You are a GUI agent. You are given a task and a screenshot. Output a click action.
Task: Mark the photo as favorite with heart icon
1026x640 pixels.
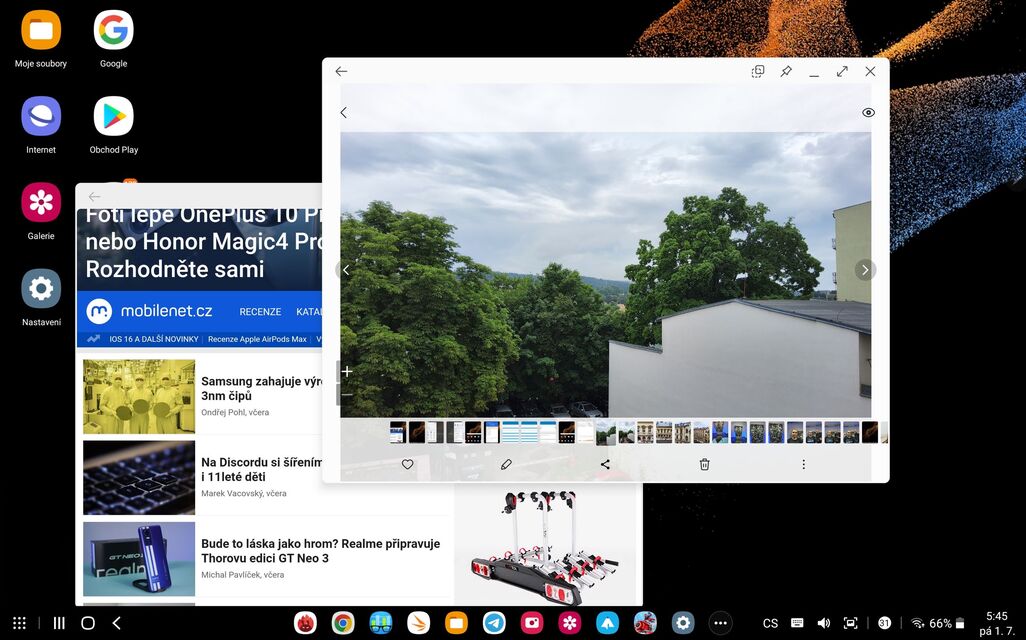point(407,464)
